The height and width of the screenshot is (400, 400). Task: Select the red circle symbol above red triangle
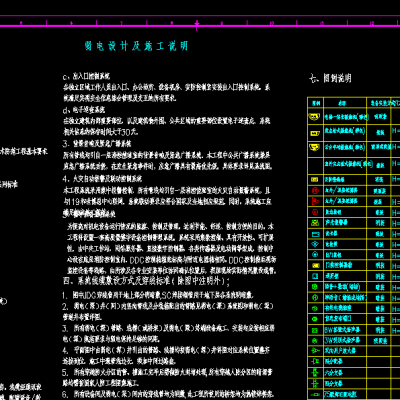click(315, 190)
